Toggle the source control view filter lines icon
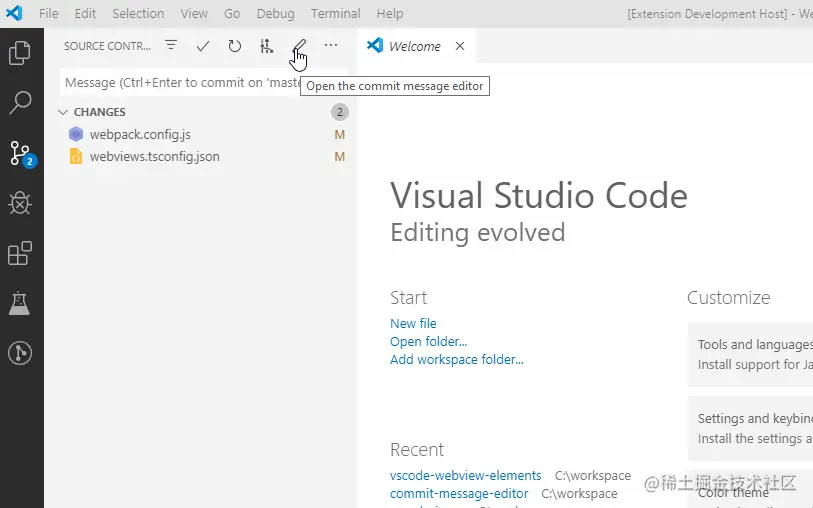The image size is (813, 508). click(x=171, y=46)
